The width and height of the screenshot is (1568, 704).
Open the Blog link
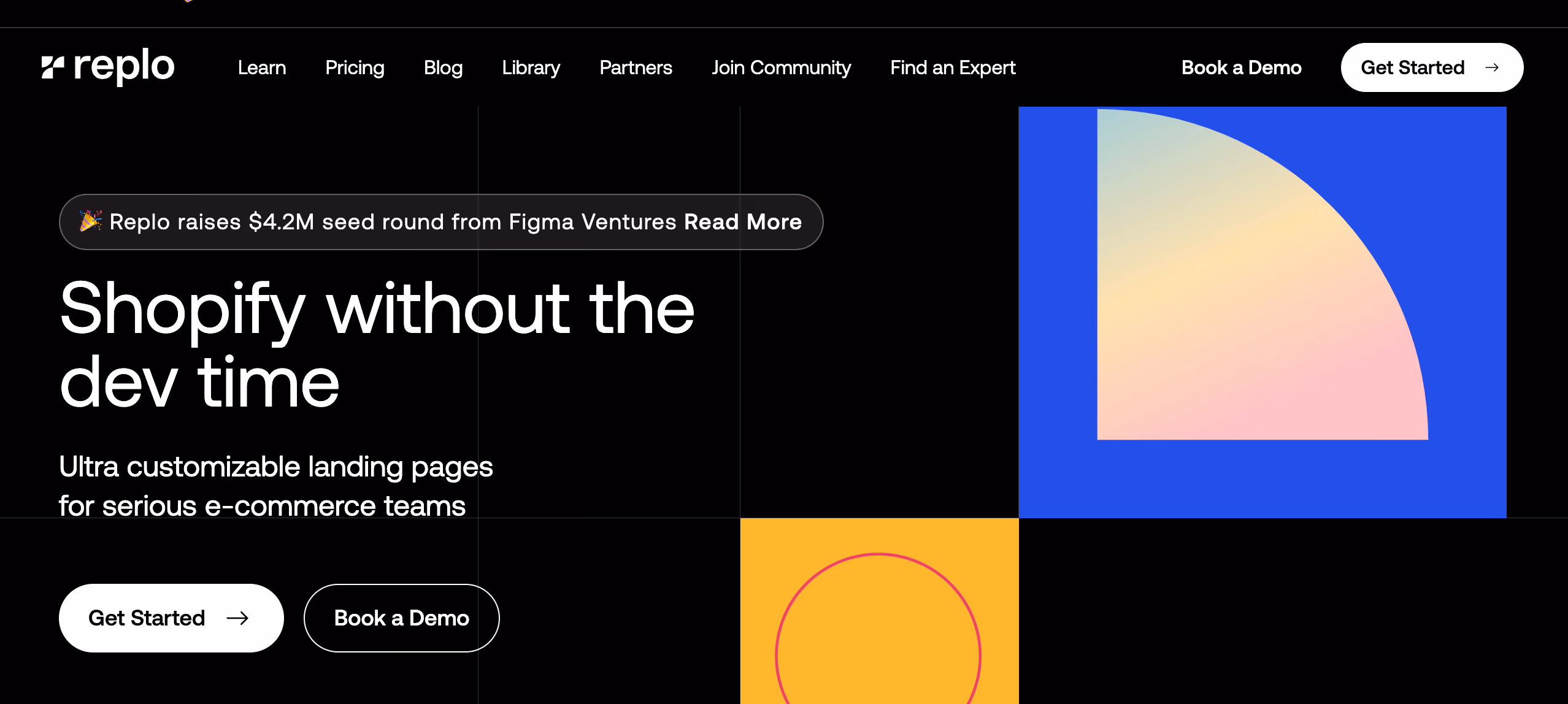(443, 67)
